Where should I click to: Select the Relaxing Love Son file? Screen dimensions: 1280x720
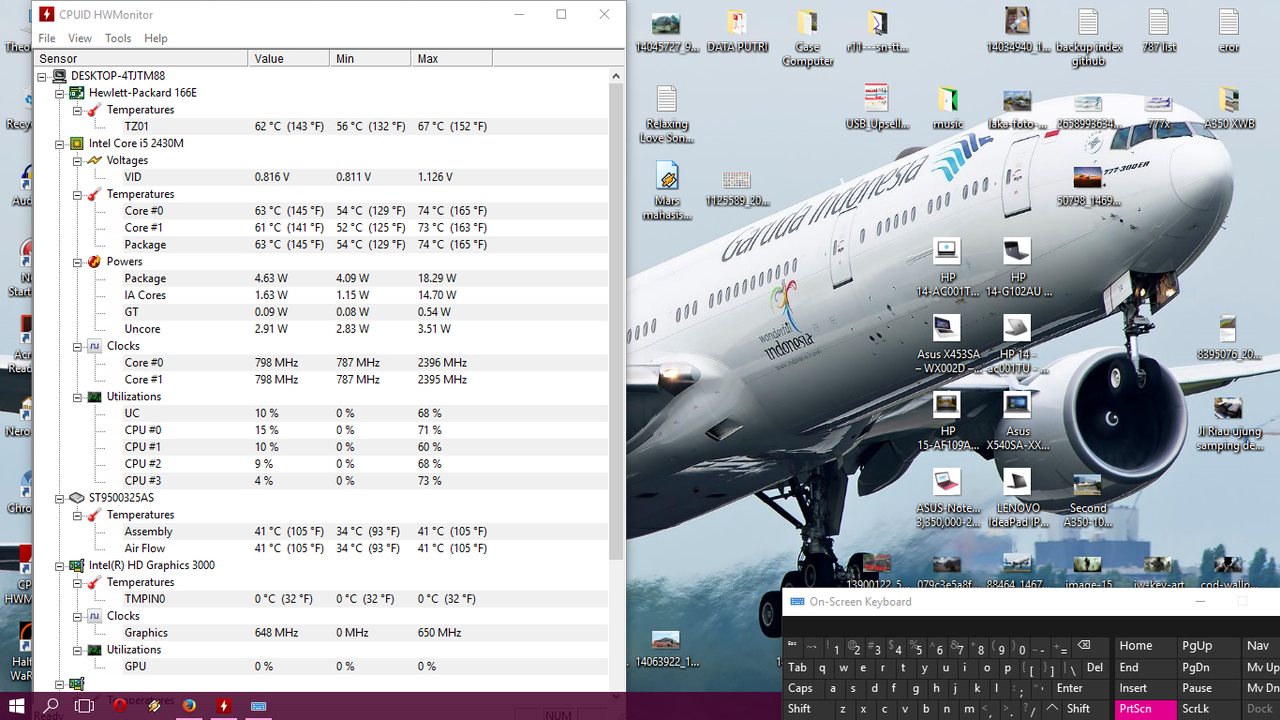click(667, 115)
